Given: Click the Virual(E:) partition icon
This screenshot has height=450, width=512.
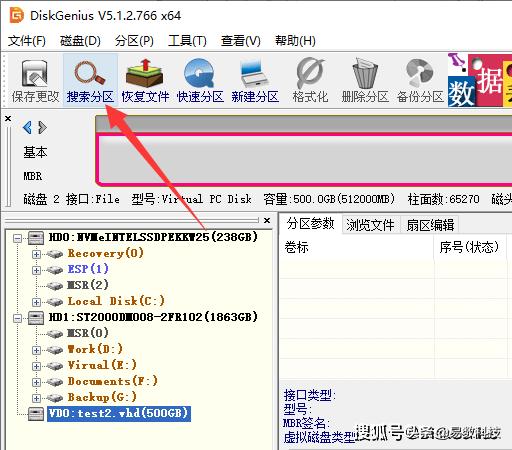Looking at the screenshot, I should coord(55,366).
